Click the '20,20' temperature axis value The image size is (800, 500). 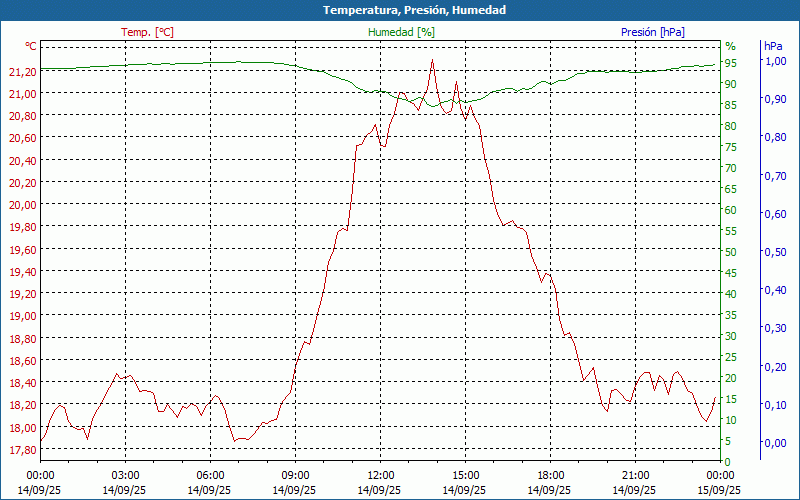[23, 183]
